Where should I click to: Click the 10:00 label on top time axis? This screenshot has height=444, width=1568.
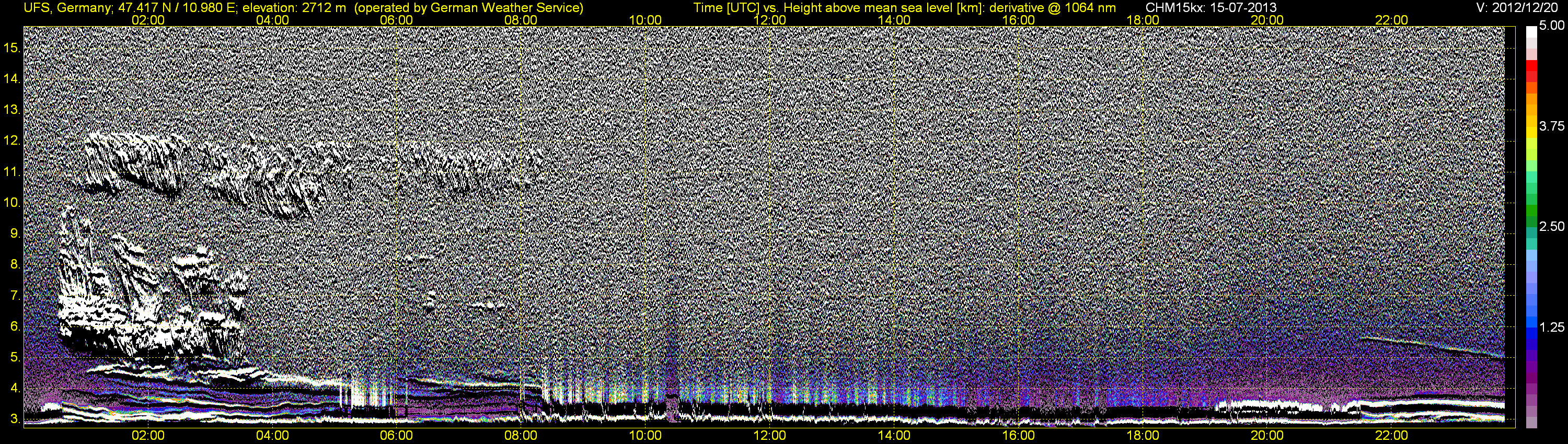pos(645,20)
